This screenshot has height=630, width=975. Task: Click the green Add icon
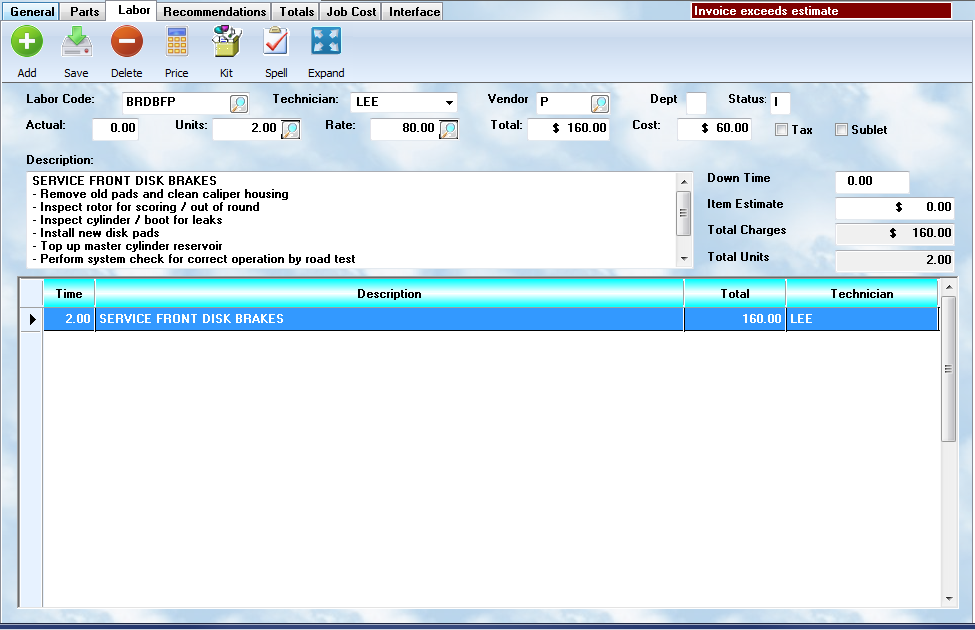coord(27,42)
